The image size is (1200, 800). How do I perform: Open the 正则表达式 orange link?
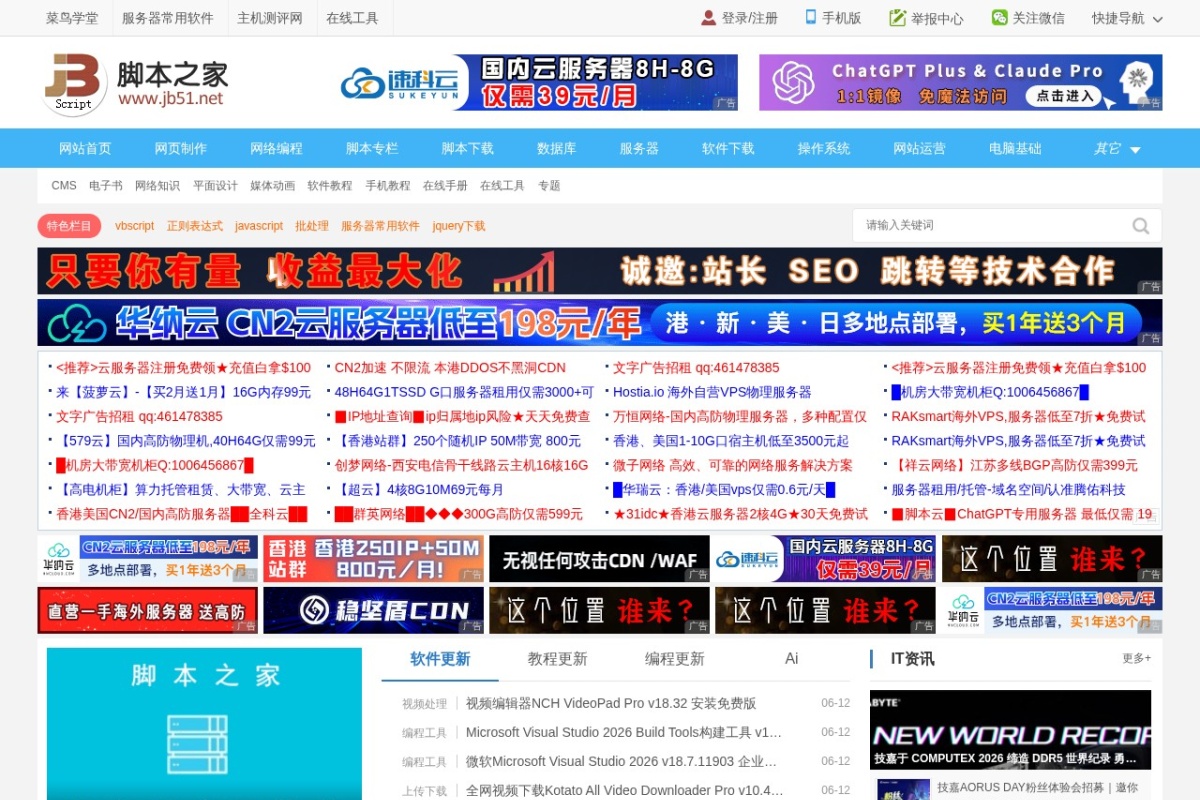click(195, 226)
